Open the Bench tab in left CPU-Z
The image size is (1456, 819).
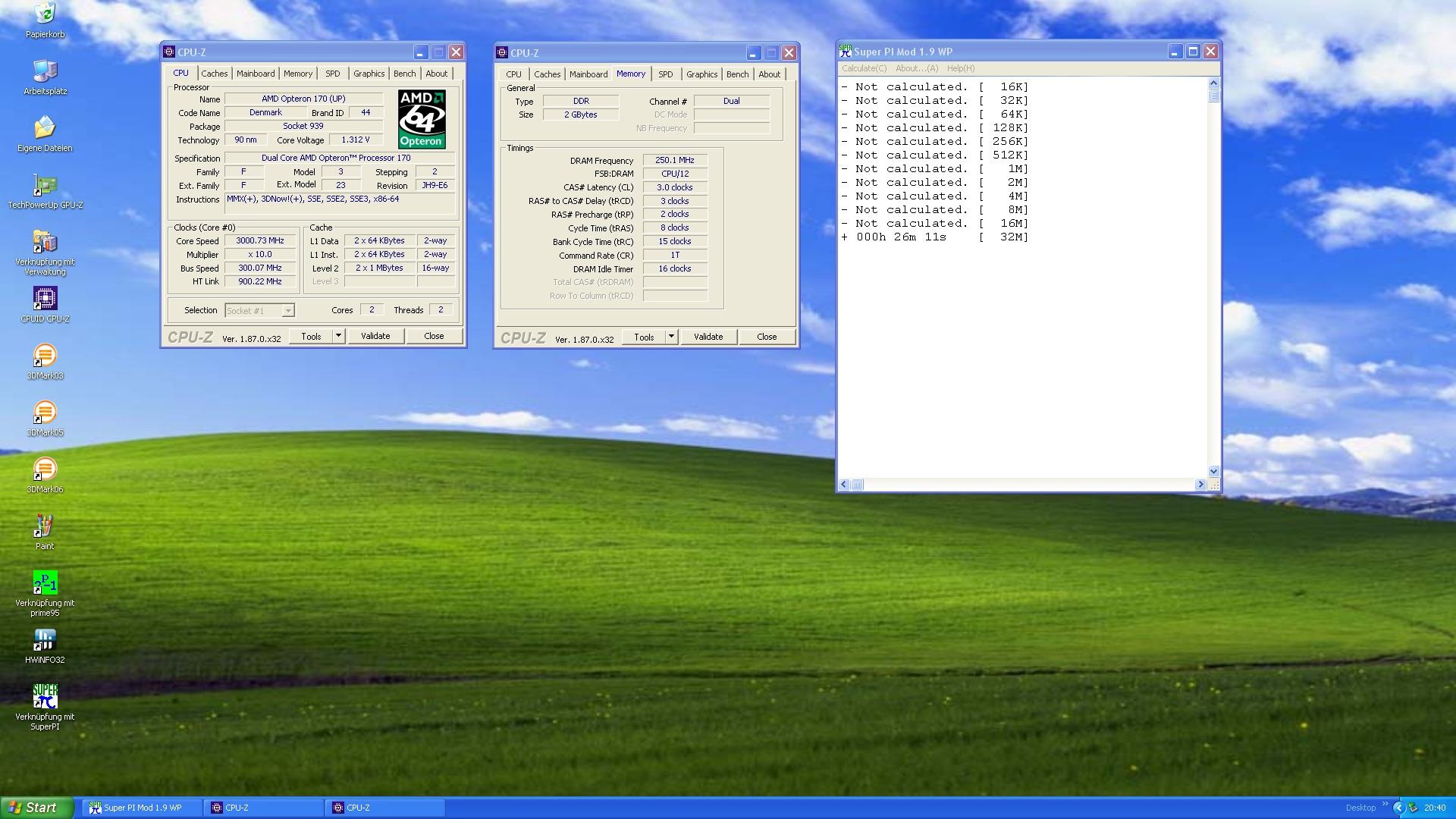click(x=404, y=74)
